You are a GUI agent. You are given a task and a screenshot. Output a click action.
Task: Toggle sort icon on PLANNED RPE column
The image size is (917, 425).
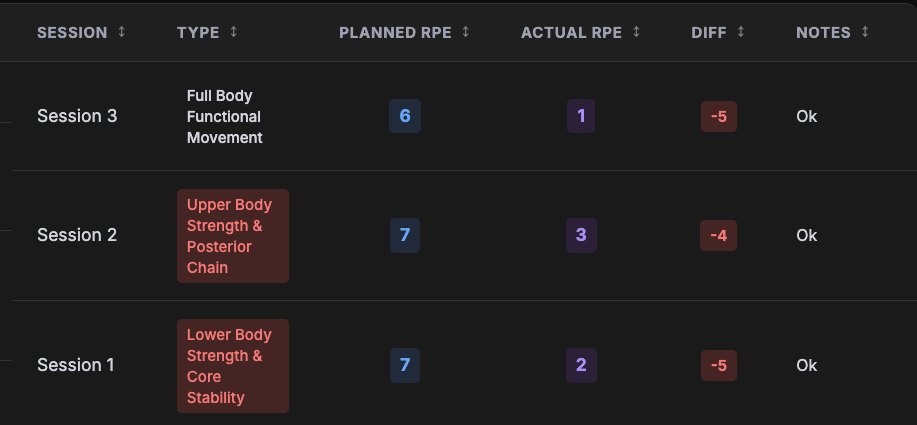point(466,32)
